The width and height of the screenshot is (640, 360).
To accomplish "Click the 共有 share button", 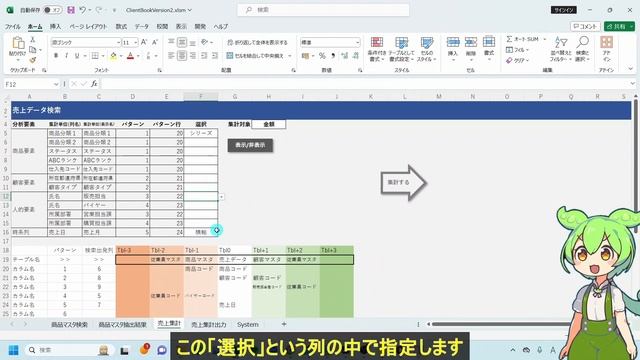I will (619, 26).
